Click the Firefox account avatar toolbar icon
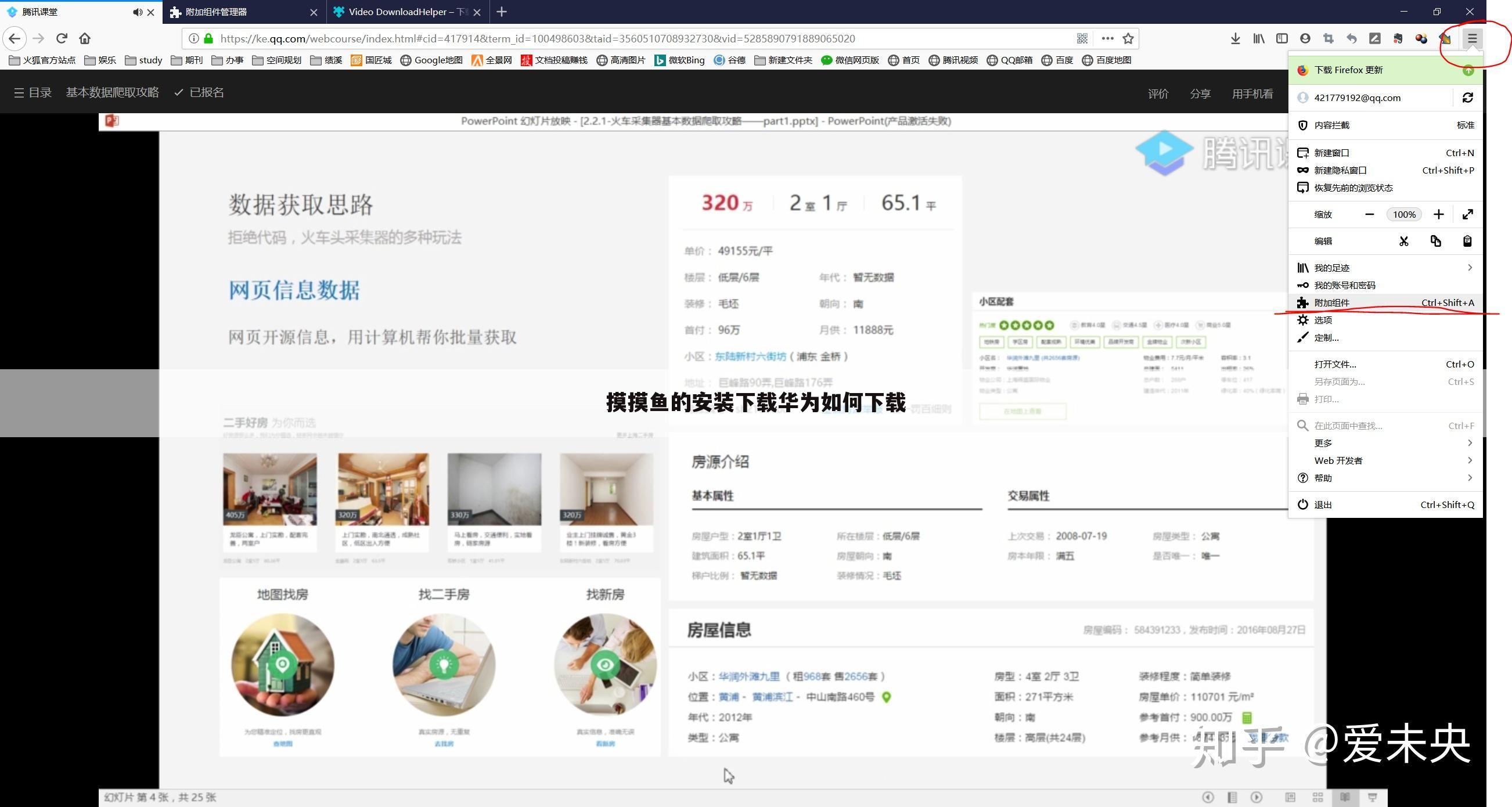The image size is (1512, 807). [x=1305, y=39]
